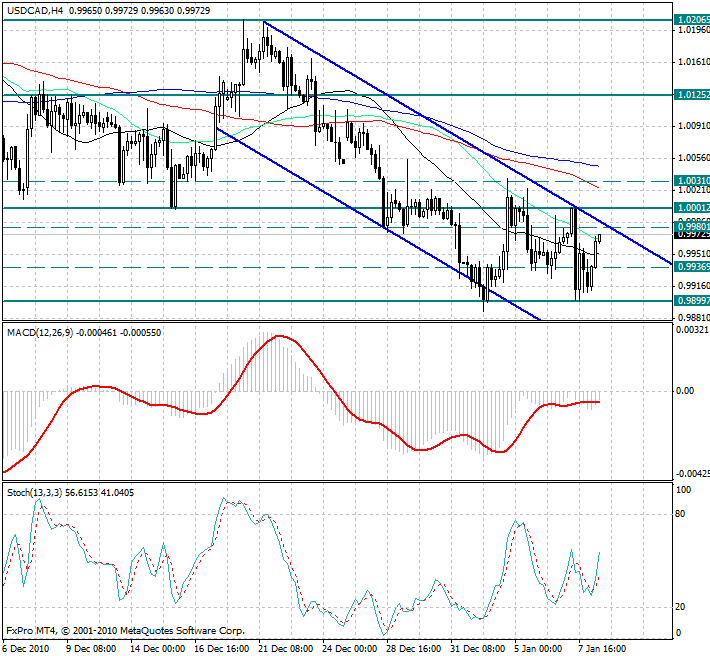
Task: Click the 1.00012 teal level label
Action: [692, 207]
